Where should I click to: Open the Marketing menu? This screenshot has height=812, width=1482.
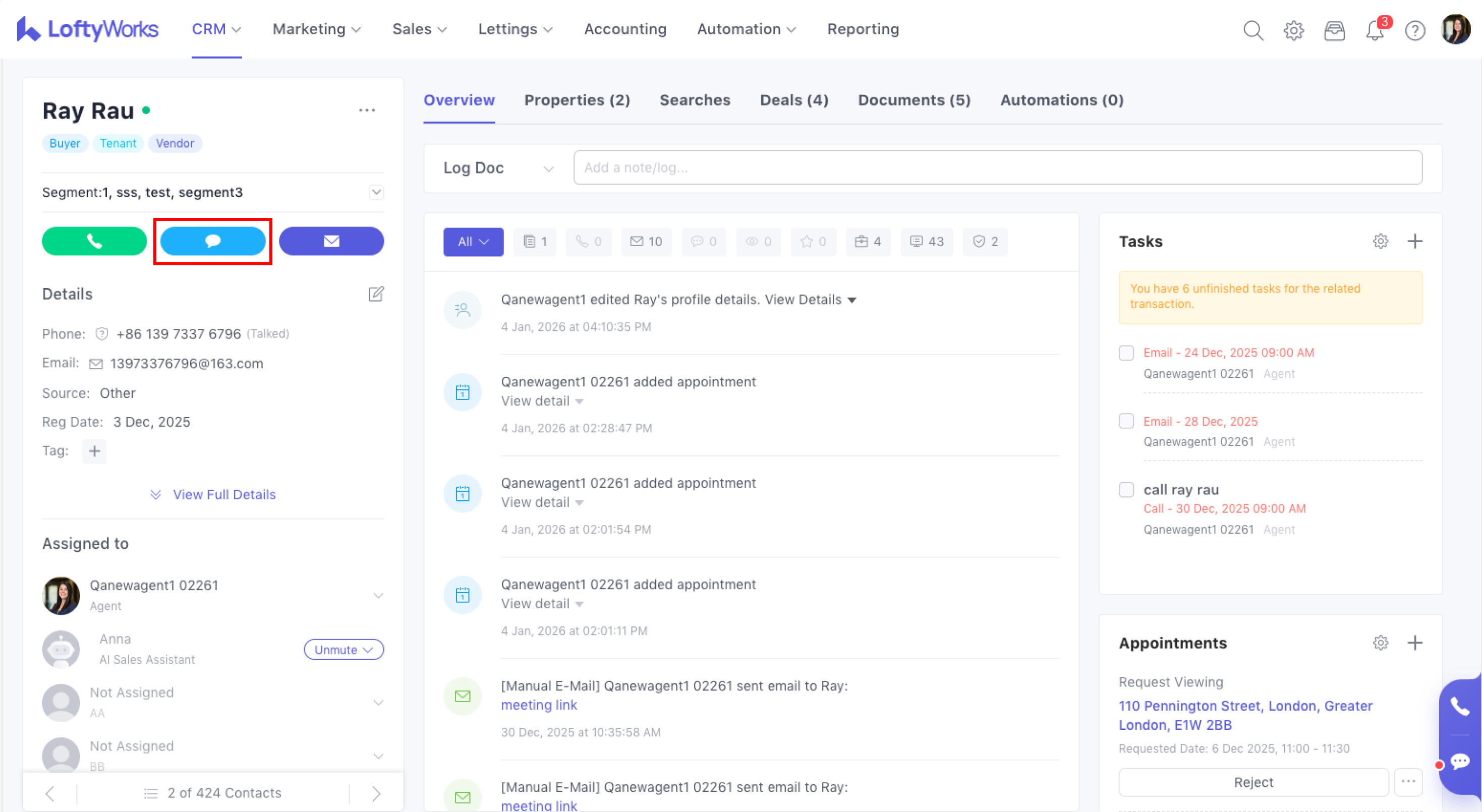click(316, 29)
